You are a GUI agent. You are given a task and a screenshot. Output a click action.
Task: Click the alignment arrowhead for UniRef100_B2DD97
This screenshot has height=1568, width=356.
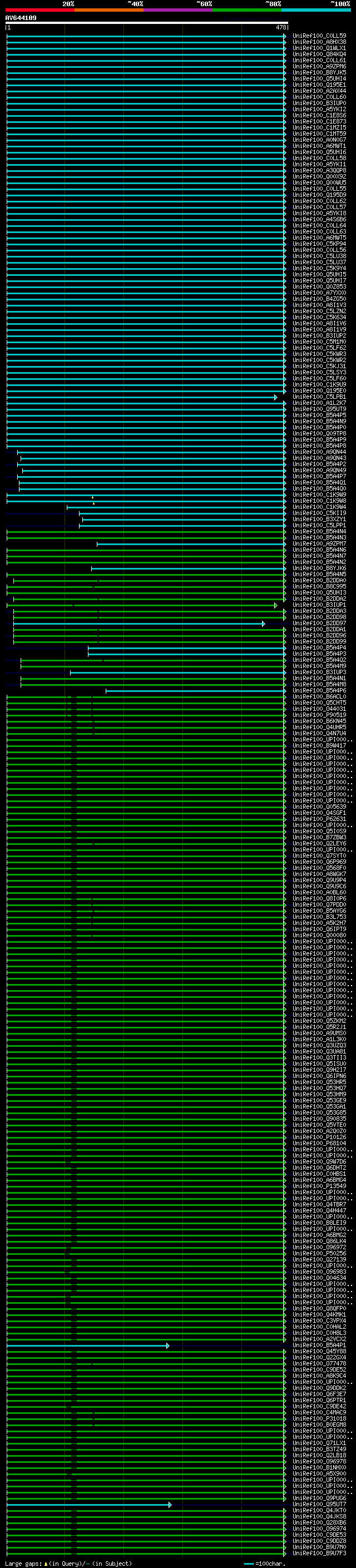264,624
